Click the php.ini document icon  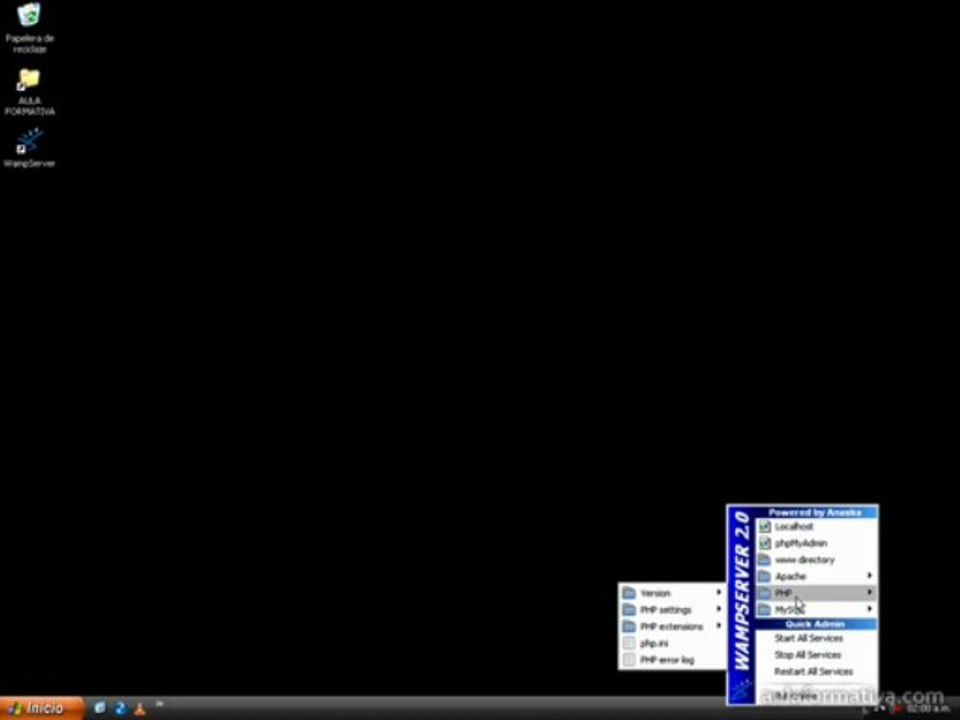pos(629,643)
